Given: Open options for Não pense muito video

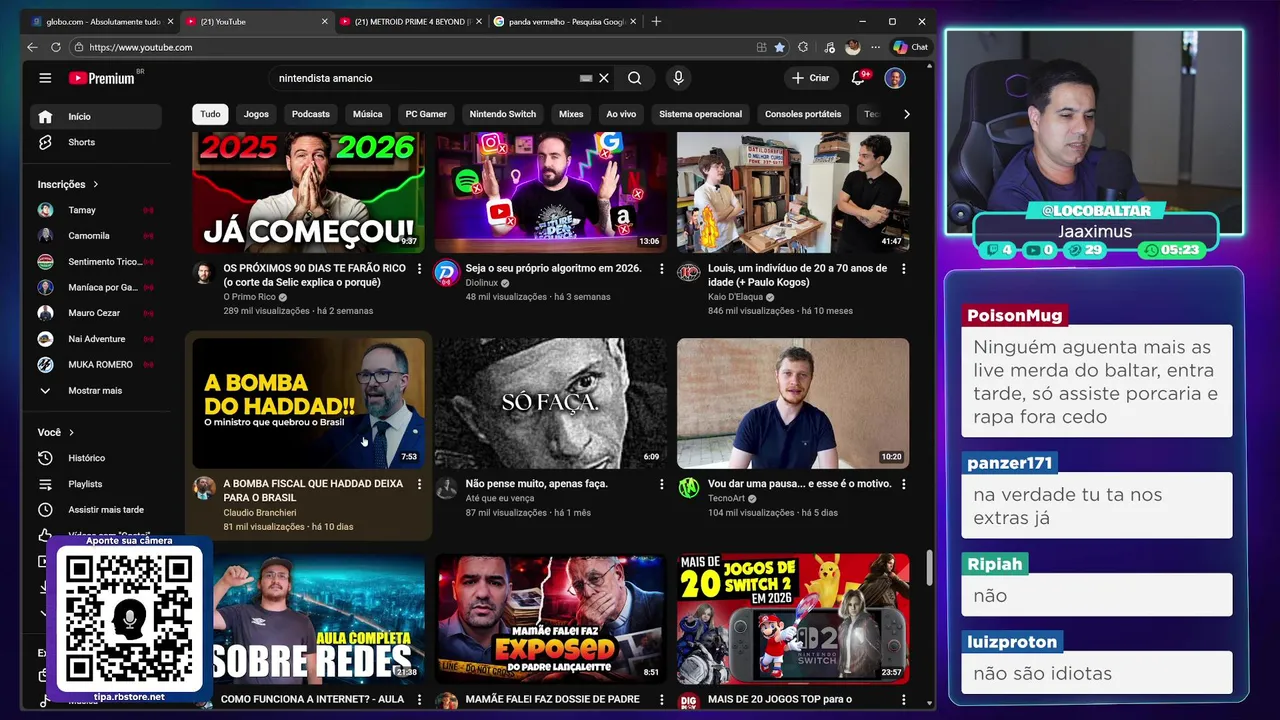Looking at the screenshot, I should click(661, 484).
